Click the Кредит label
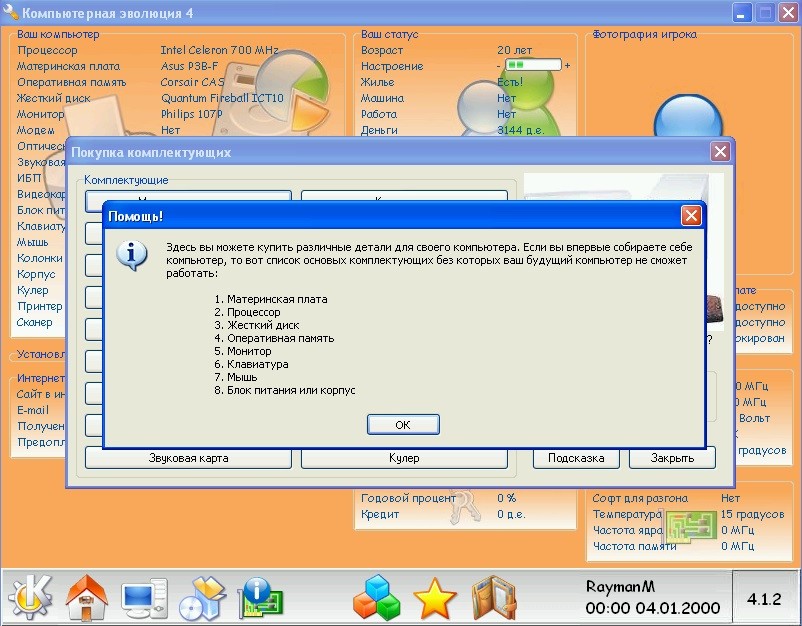802x626 pixels. click(380, 514)
